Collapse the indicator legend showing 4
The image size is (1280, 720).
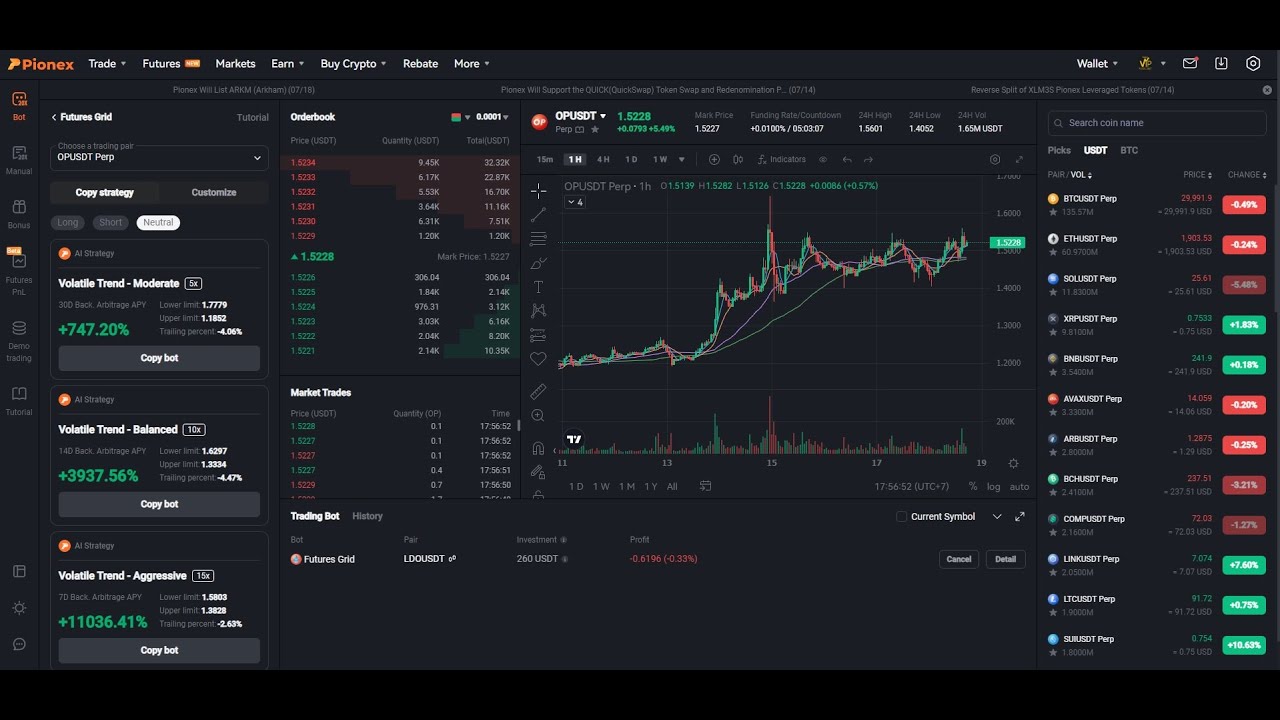(x=575, y=202)
